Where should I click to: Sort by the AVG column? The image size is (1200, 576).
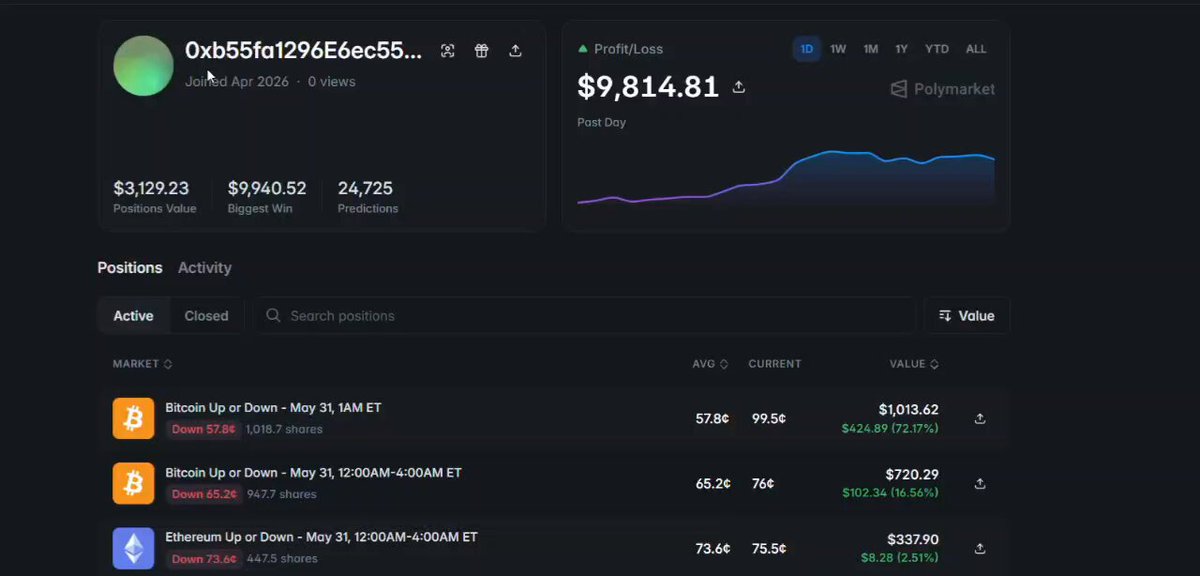(710, 364)
